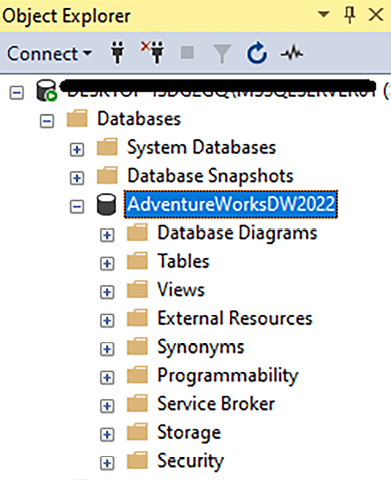Click the Storage folder icon
The image size is (391, 480).
coord(137,432)
